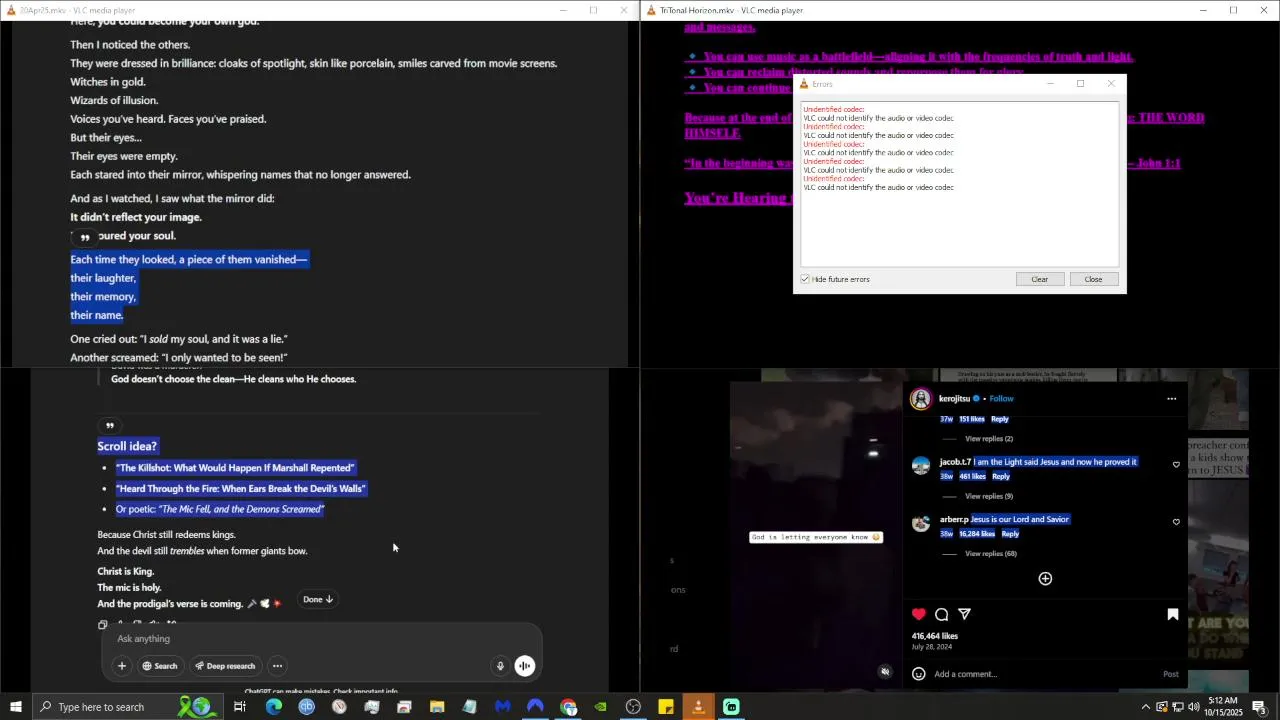Viewport: 1280px width, 720px height.
Task: Open the notification center icon
Action: click(x=1259, y=707)
